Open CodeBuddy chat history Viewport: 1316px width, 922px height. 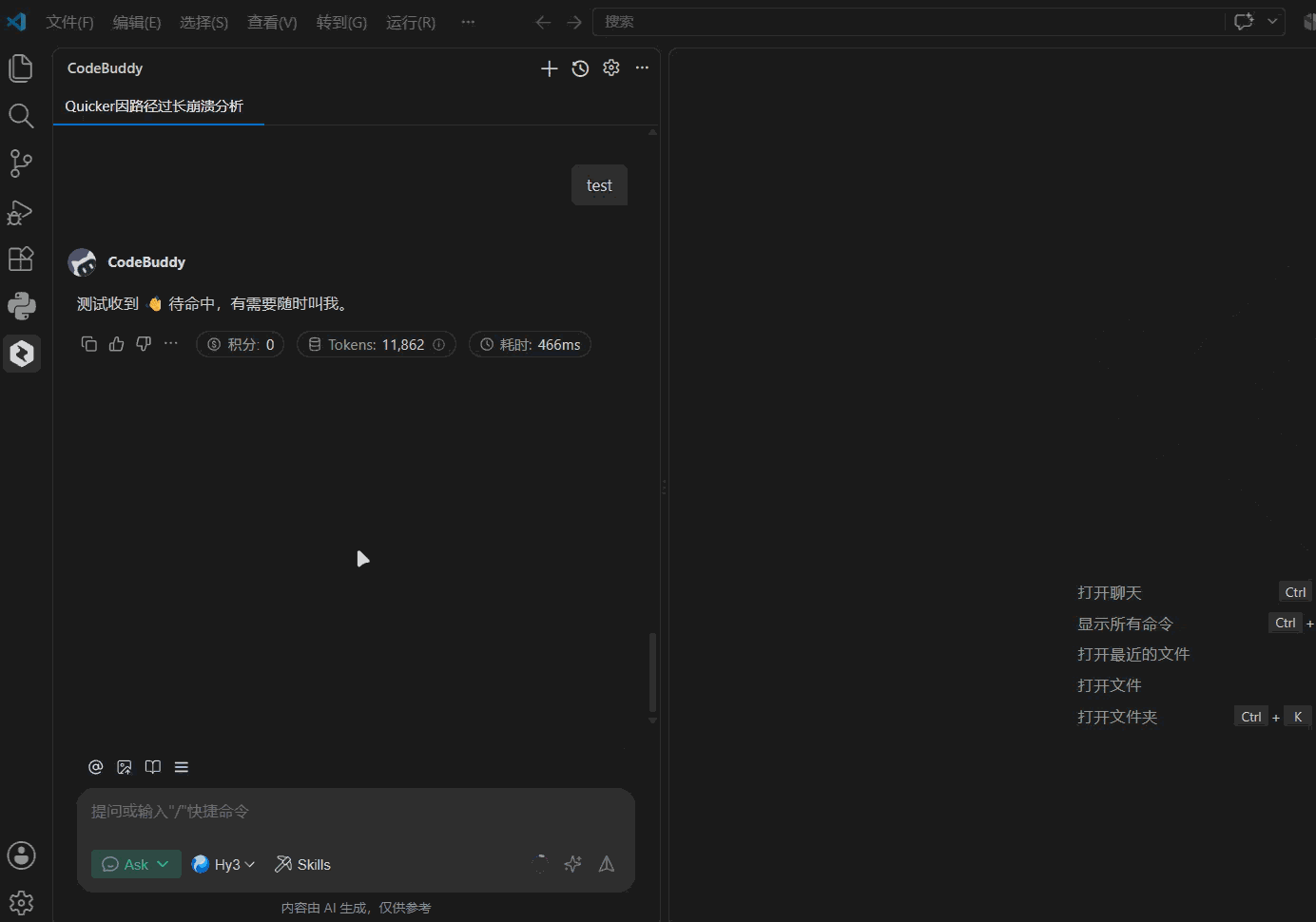[x=580, y=68]
